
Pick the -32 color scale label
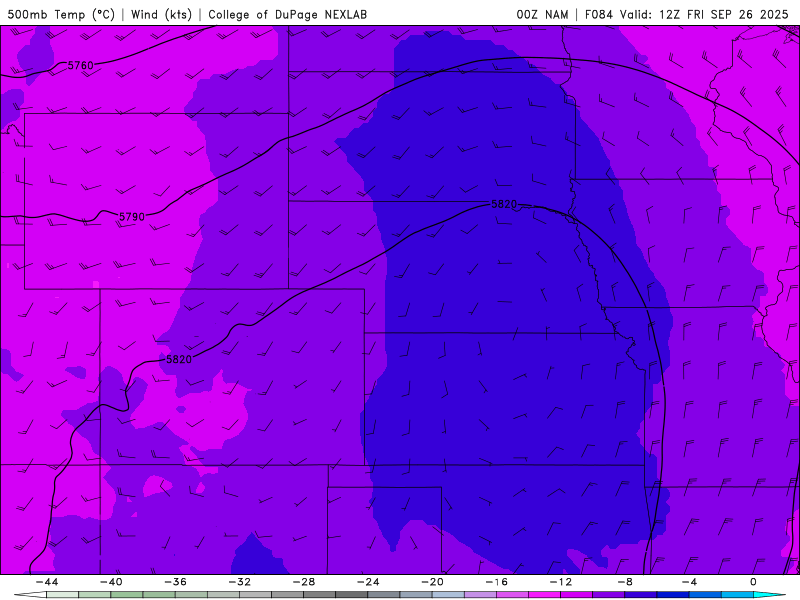tap(240, 582)
